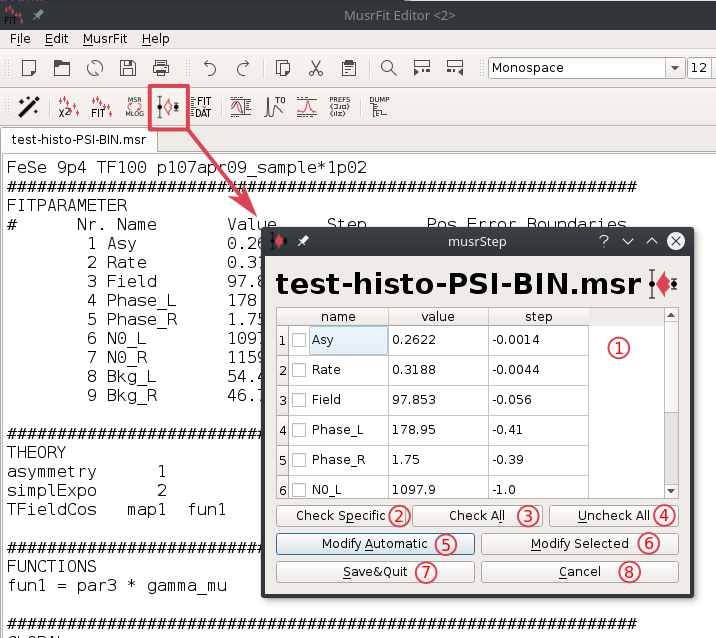Viewport: 716px width, 638px height.
Task: Open the MusrFit menu
Action: point(105,39)
